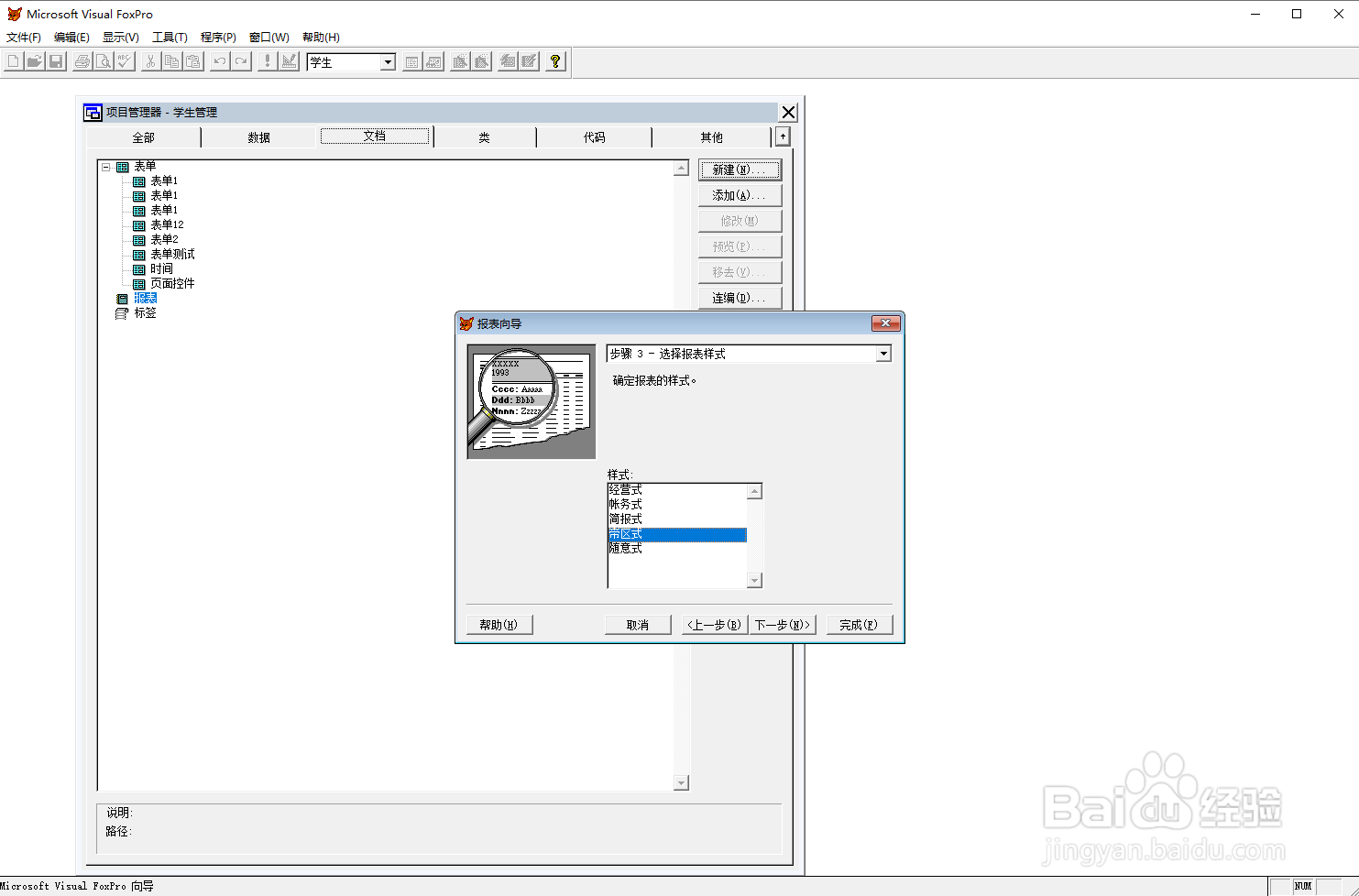
Task: Click the Data Session window toolbar icon
Action: (434, 61)
